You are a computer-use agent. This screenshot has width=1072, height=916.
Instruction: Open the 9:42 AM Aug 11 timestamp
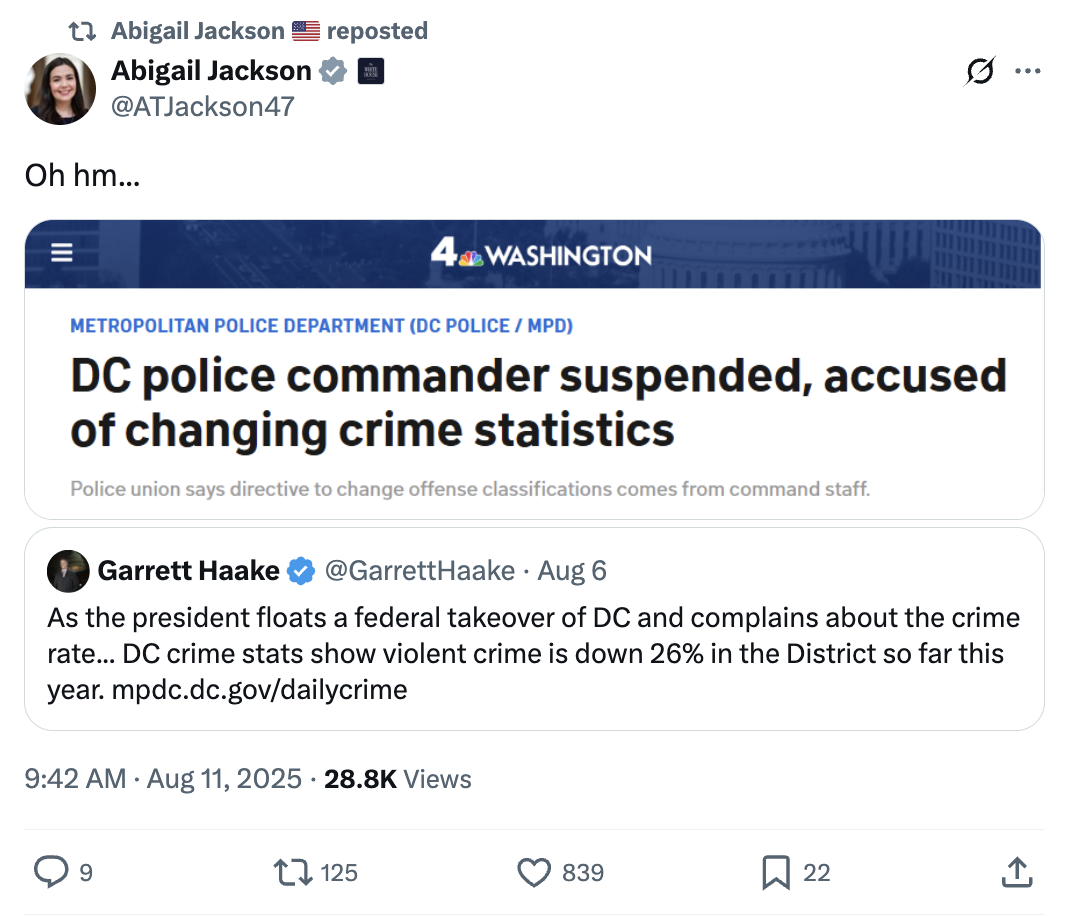click(163, 778)
